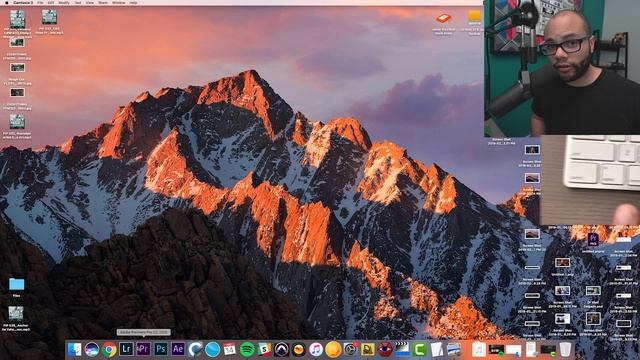This screenshot has width=640, height=360.
Task: Open Slack from the dock
Action: point(264,349)
